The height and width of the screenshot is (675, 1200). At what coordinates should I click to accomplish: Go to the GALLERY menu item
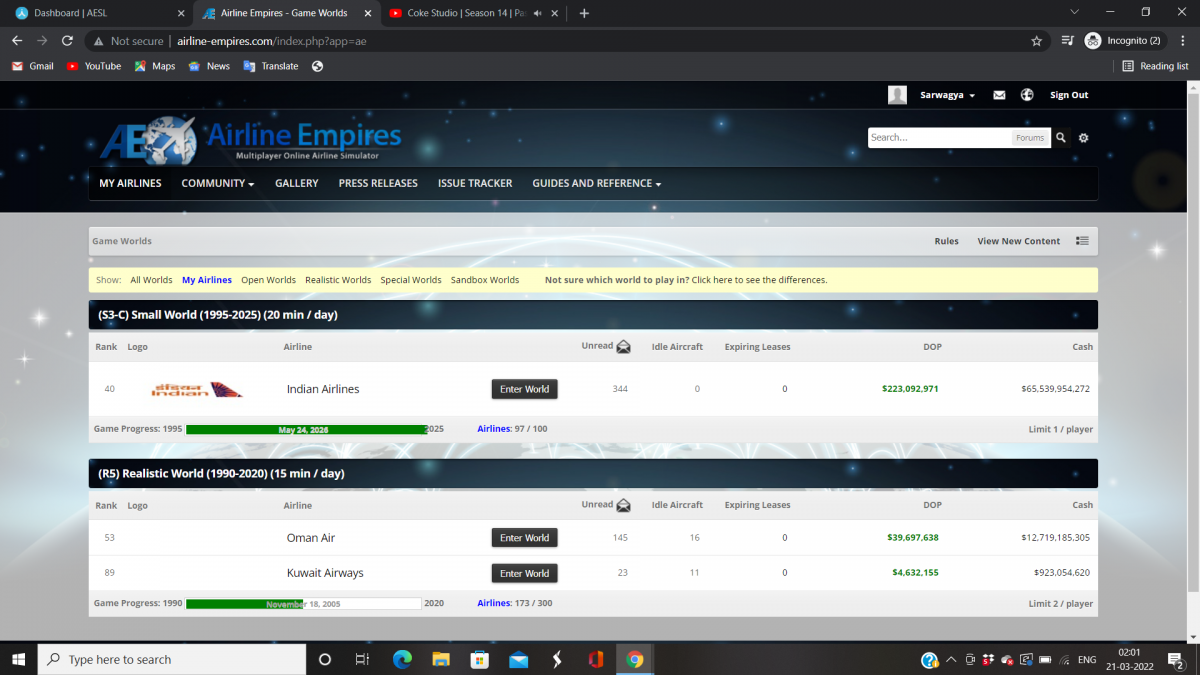tap(297, 184)
